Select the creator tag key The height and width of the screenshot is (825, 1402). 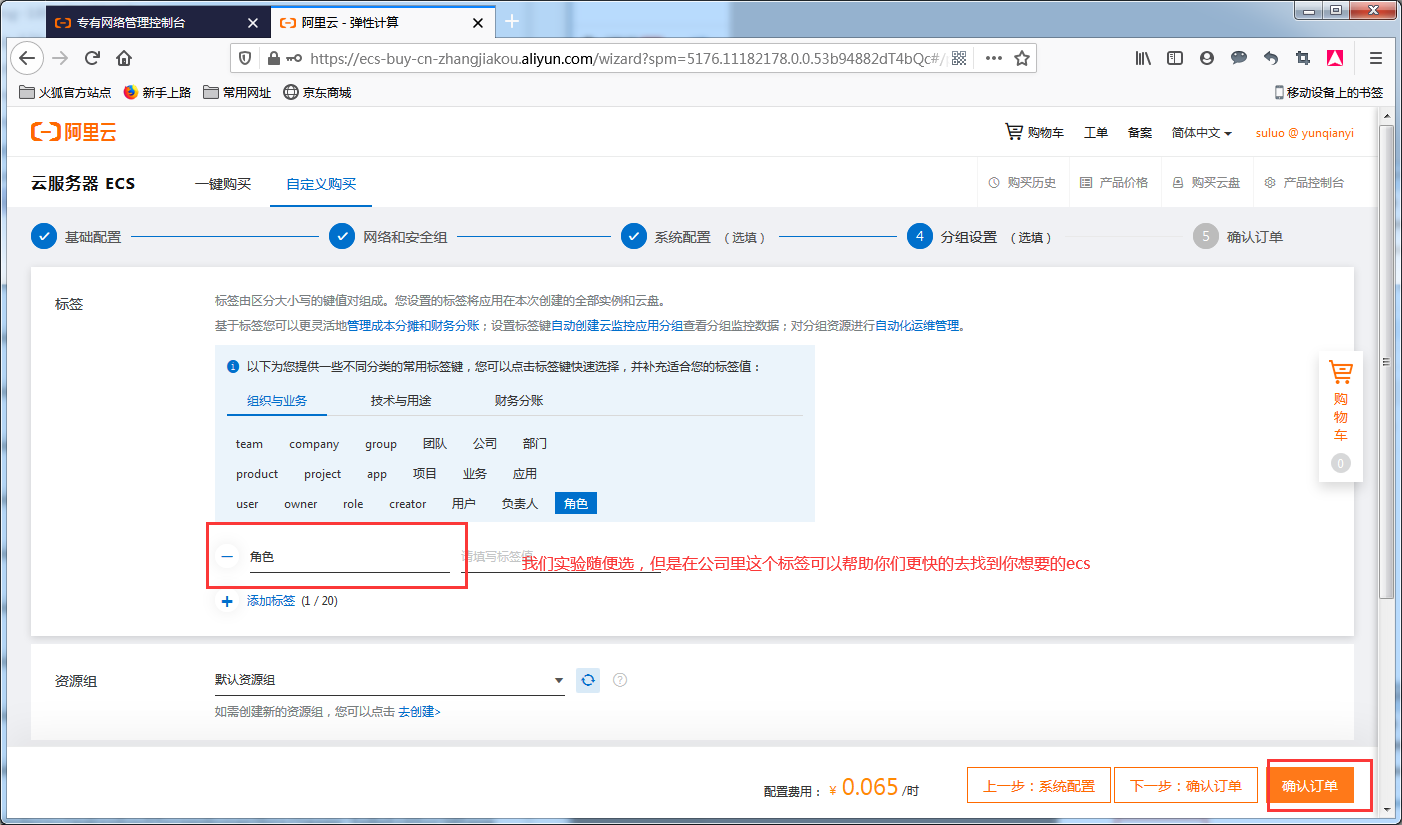407,504
